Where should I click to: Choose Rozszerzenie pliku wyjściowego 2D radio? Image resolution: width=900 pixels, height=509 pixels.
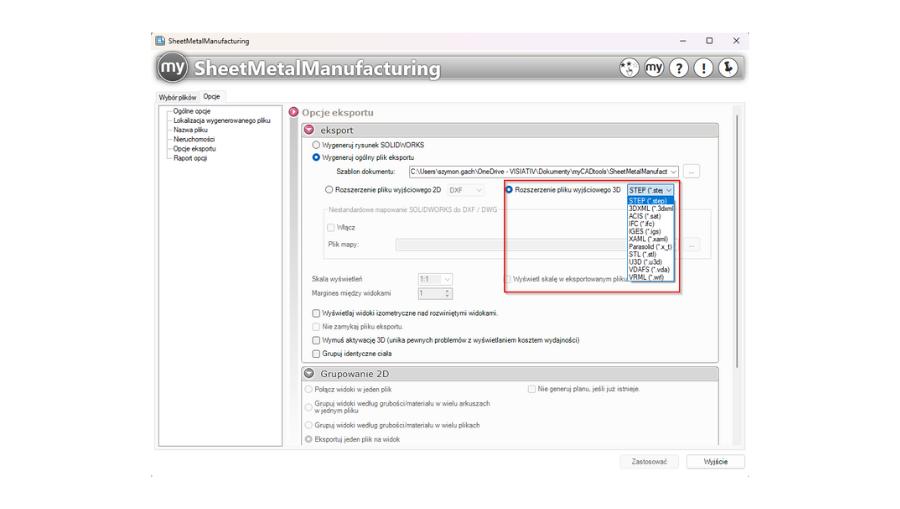[329, 189]
